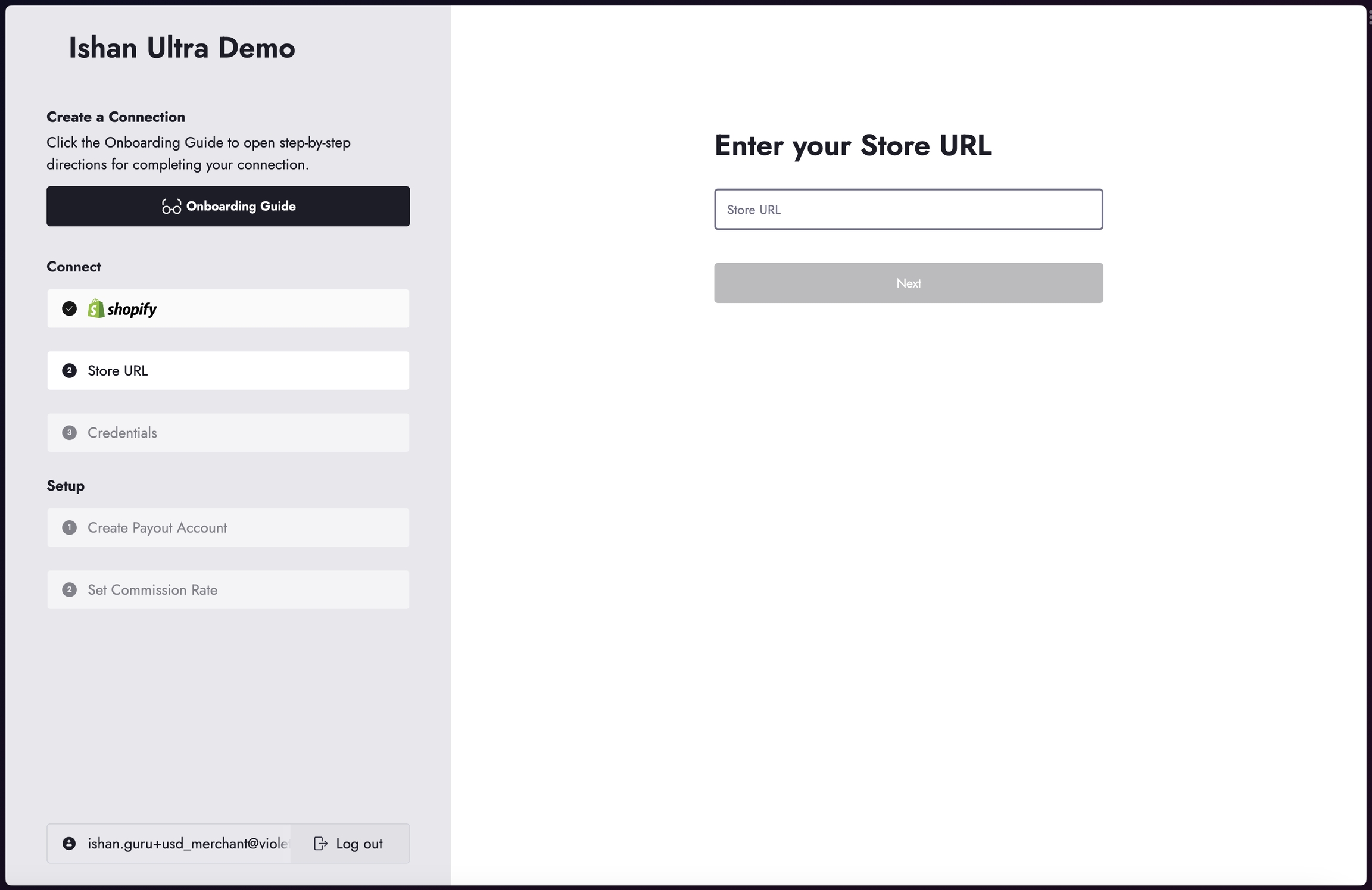Click the glasses icon on Onboarding Guide
Viewport: 1372px width, 890px height.
click(x=171, y=206)
